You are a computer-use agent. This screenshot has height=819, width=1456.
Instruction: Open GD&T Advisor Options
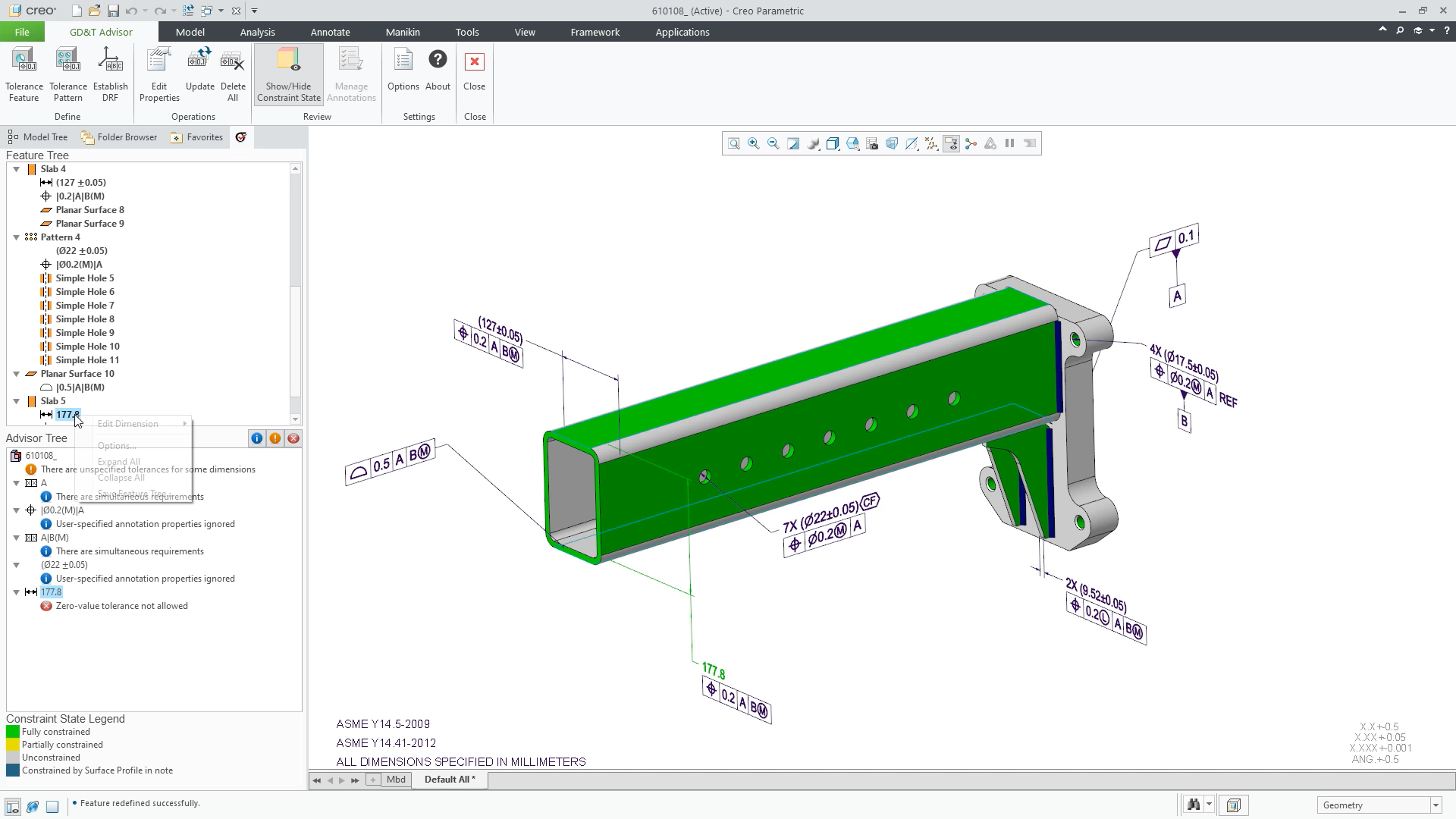tap(403, 69)
